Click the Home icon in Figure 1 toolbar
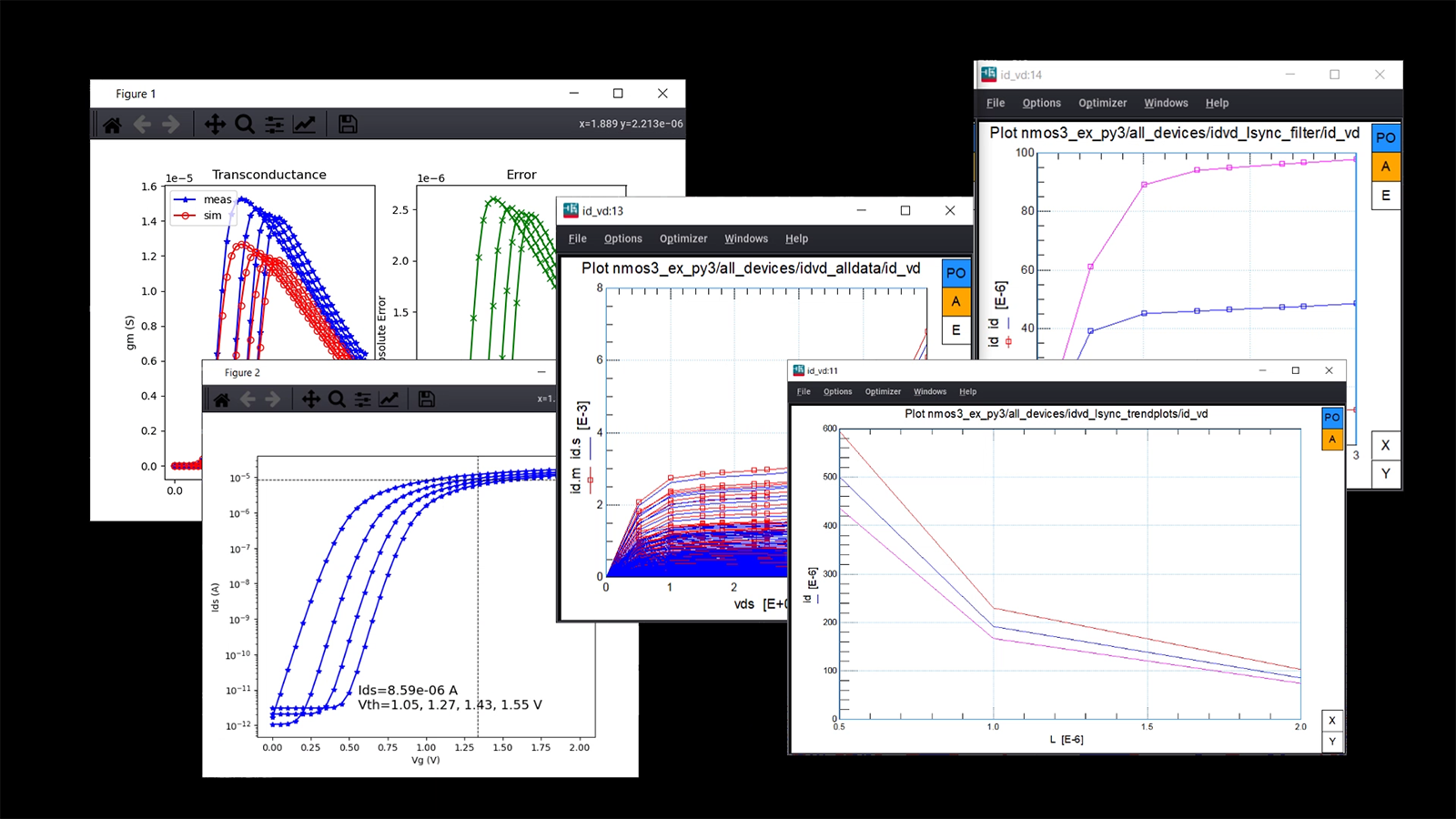Viewport: 1456px width, 819px height. [x=114, y=125]
